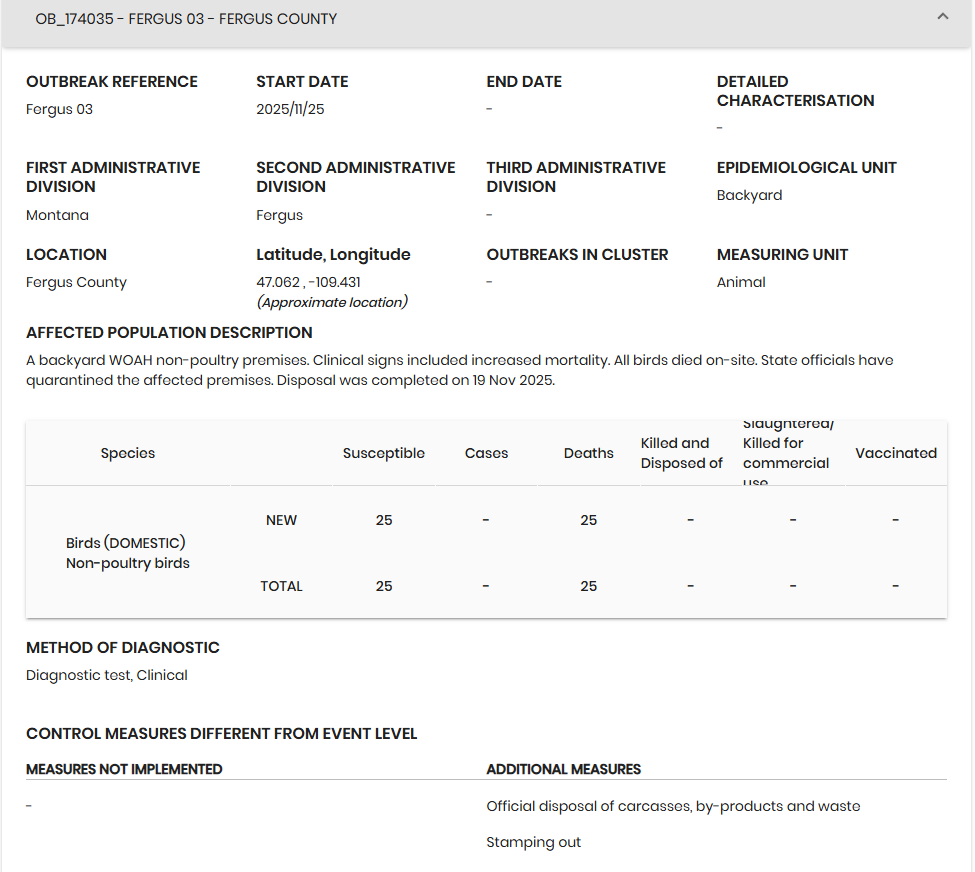Image resolution: width=975 pixels, height=872 pixels.
Task: Click the Susceptible column header
Action: (x=383, y=453)
